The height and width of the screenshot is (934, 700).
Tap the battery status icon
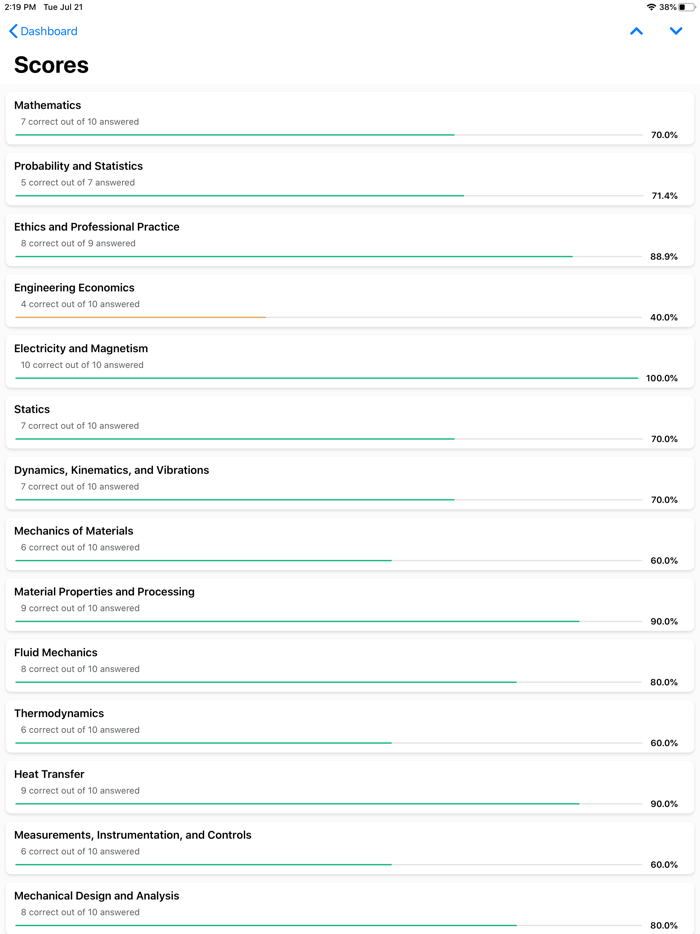coord(686,7)
